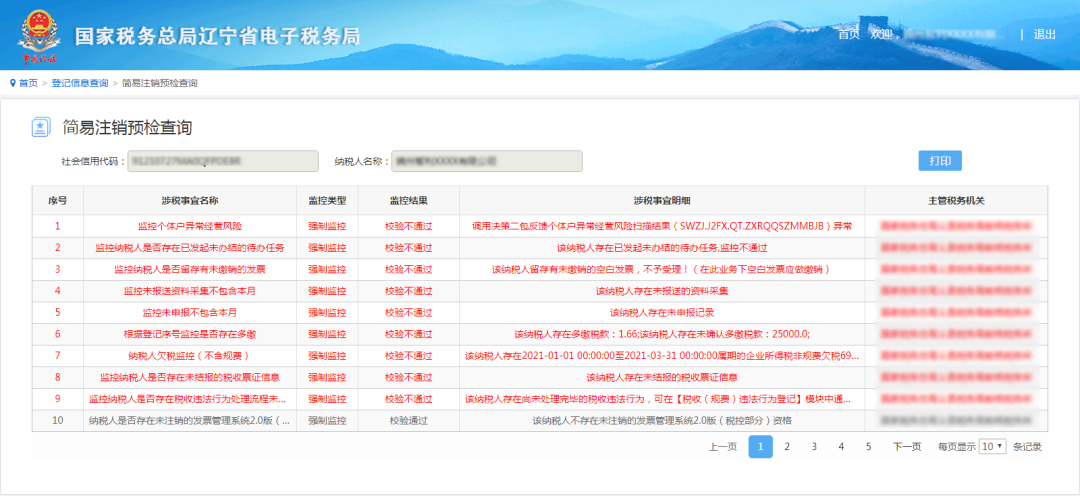The image size is (1080, 496).
Task: Click the 涉税事宜名称 column header
Action: pyautogui.click(x=190, y=200)
